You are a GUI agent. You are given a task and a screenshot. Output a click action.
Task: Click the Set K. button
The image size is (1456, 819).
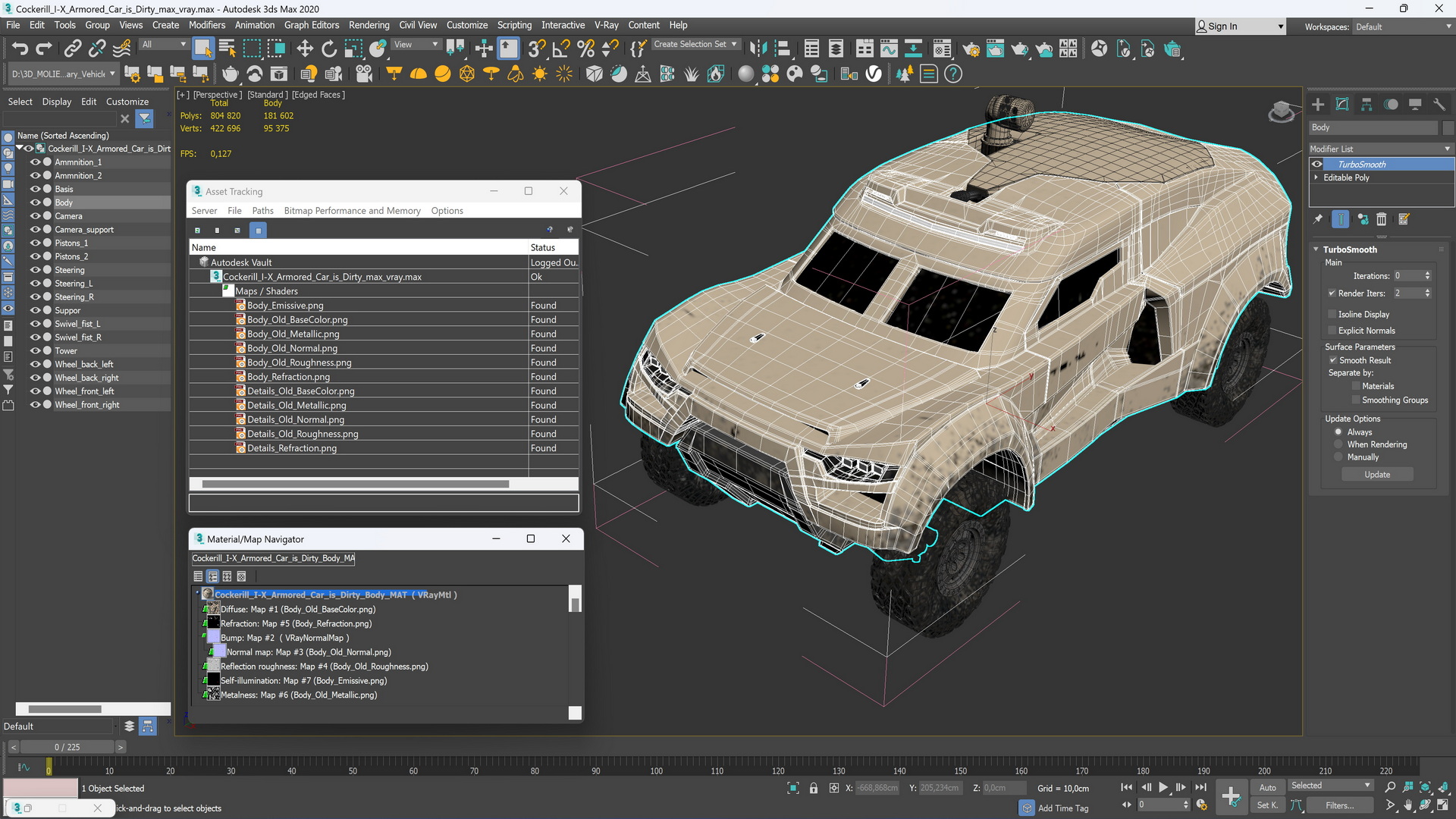[x=1267, y=805]
